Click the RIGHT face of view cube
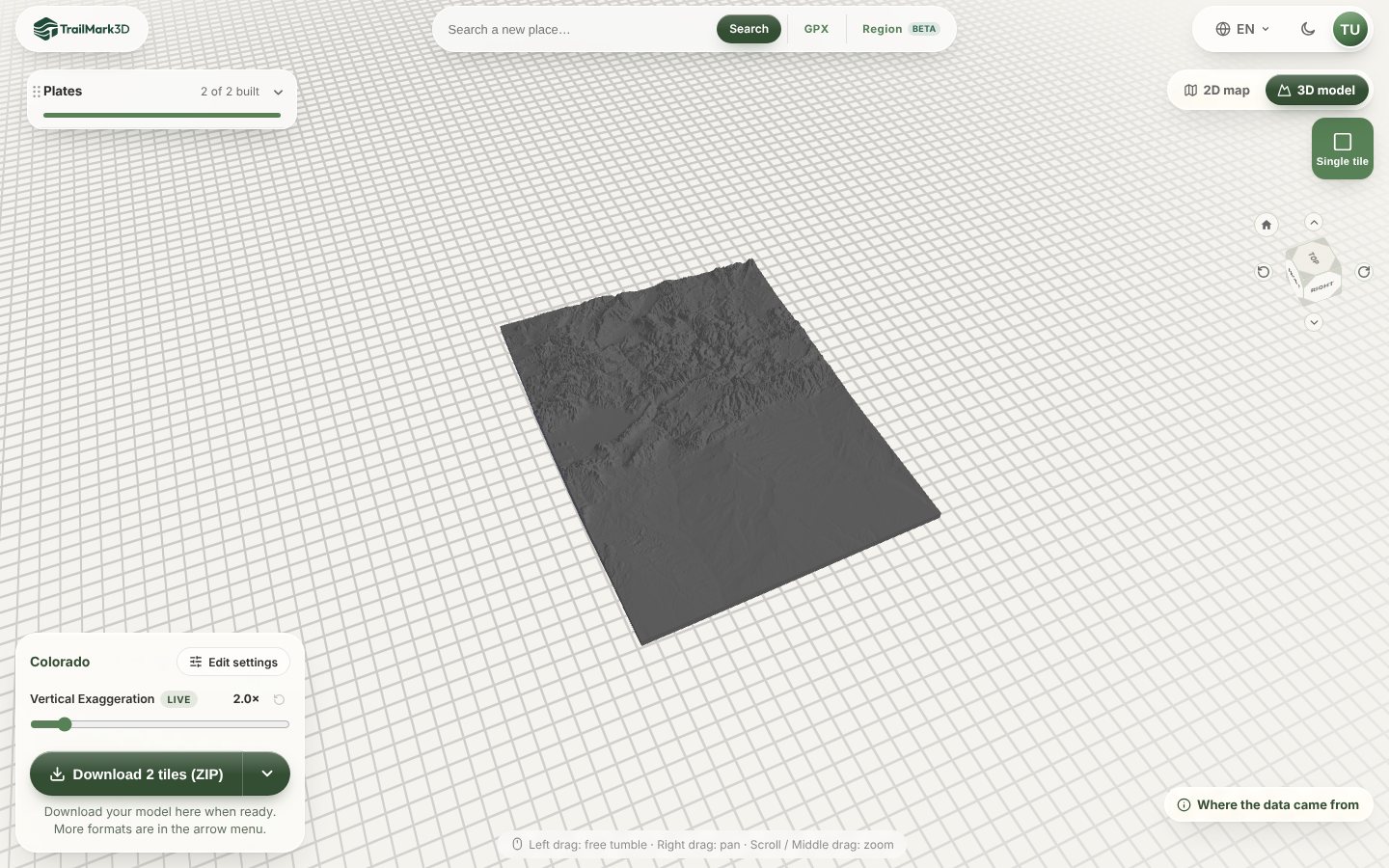Viewport: 1389px width, 868px height. click(1322, 286)
